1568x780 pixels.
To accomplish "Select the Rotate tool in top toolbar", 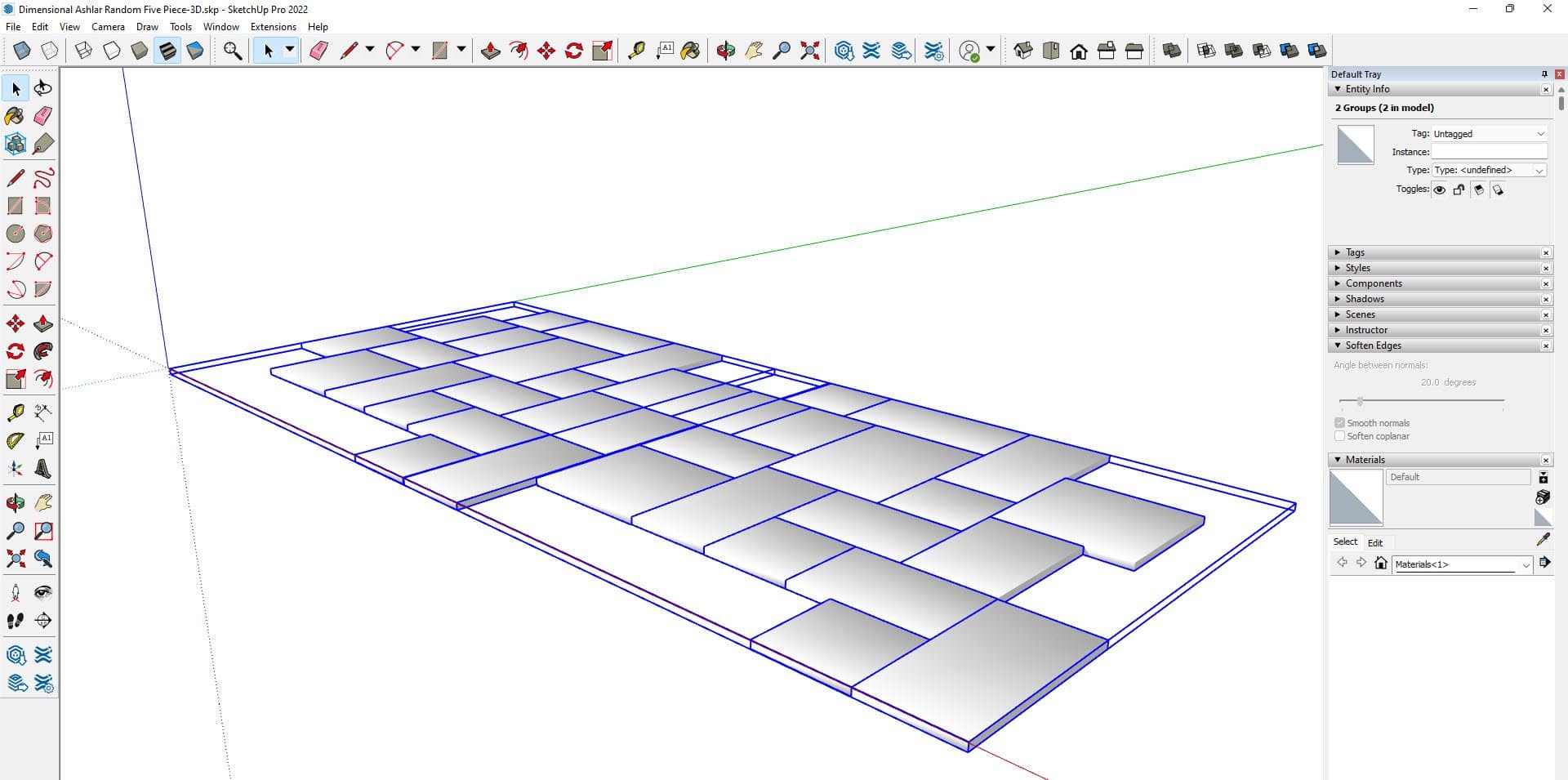I will [574, 51].
